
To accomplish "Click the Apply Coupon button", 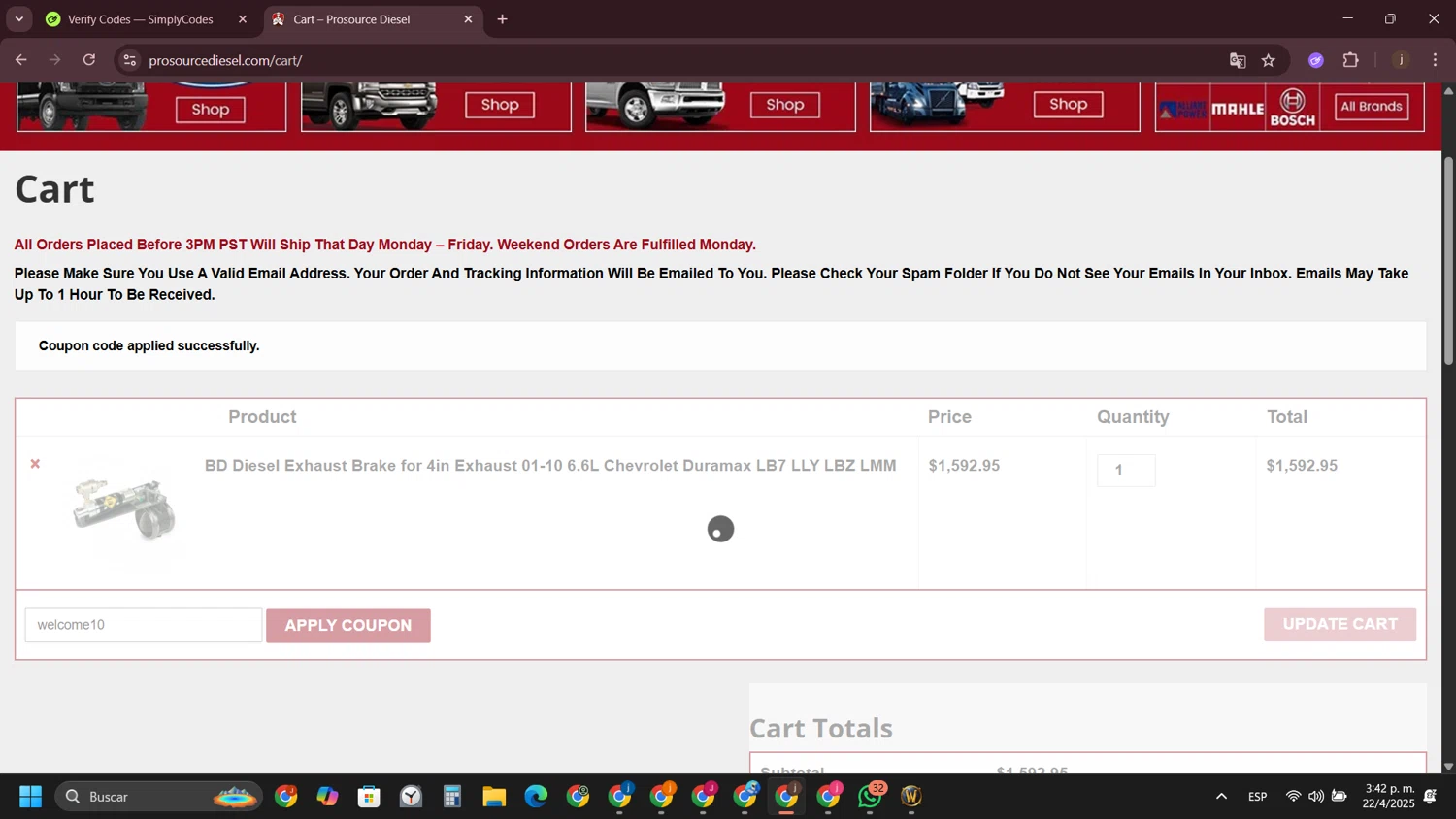I will [x=348, y=626].
